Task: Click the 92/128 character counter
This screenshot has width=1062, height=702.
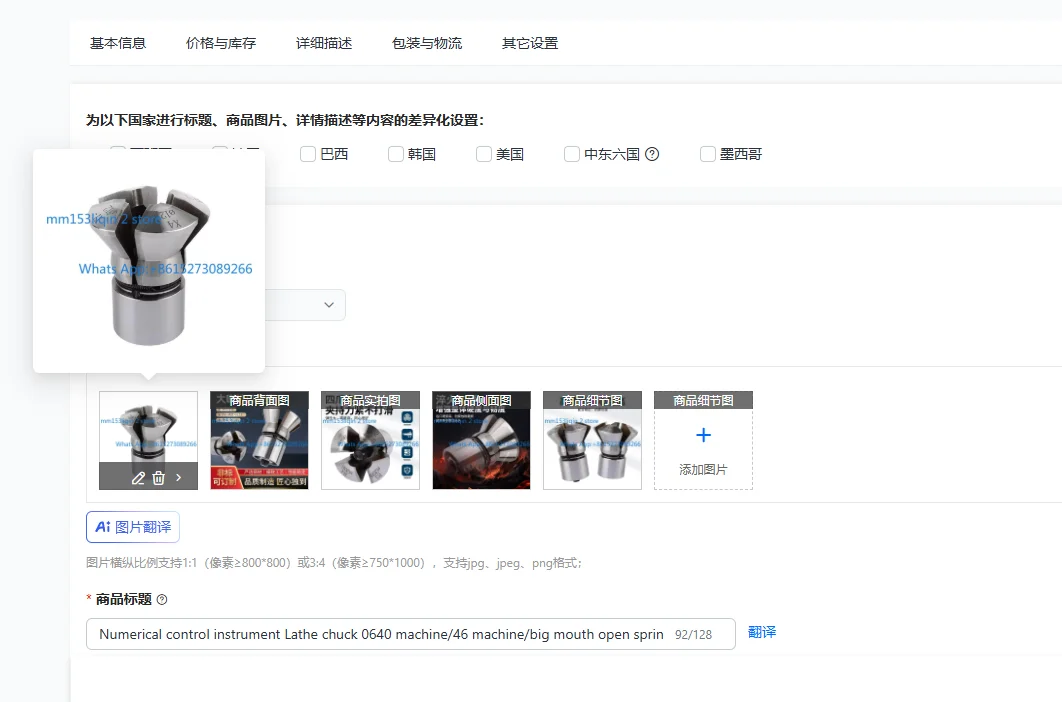Action: click(x=694, y=635)
